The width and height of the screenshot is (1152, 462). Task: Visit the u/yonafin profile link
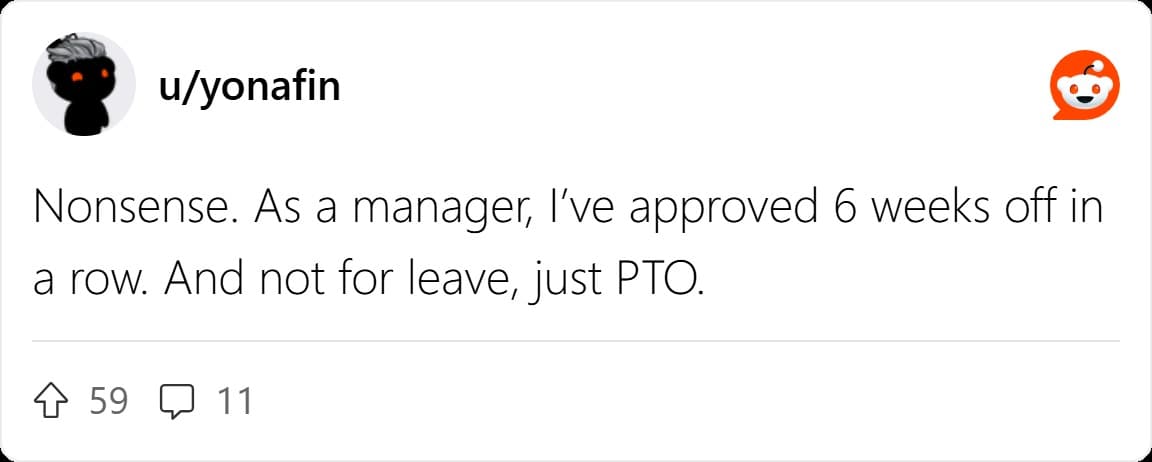coord(248,87)
